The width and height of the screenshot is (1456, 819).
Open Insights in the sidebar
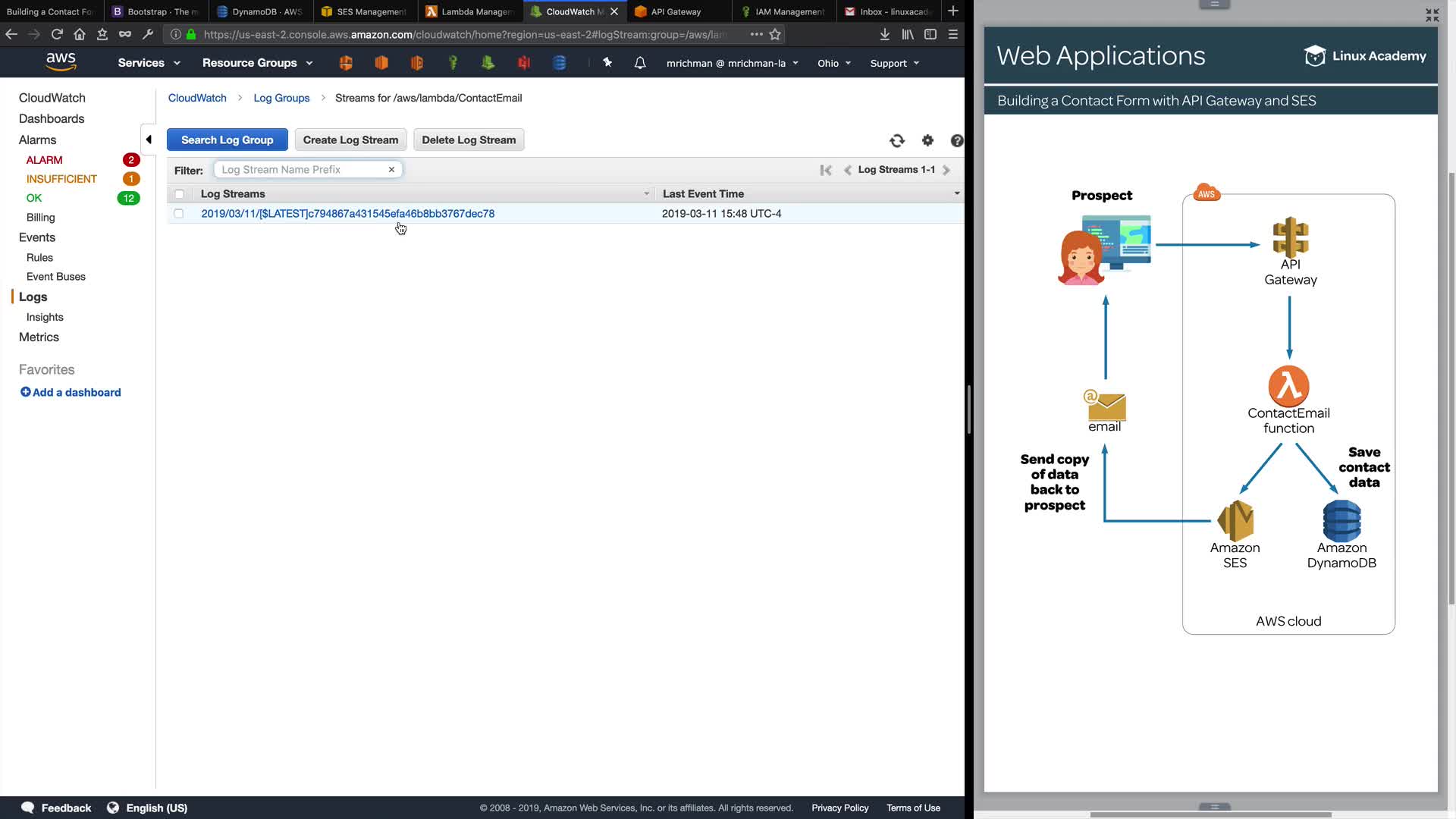45,317
